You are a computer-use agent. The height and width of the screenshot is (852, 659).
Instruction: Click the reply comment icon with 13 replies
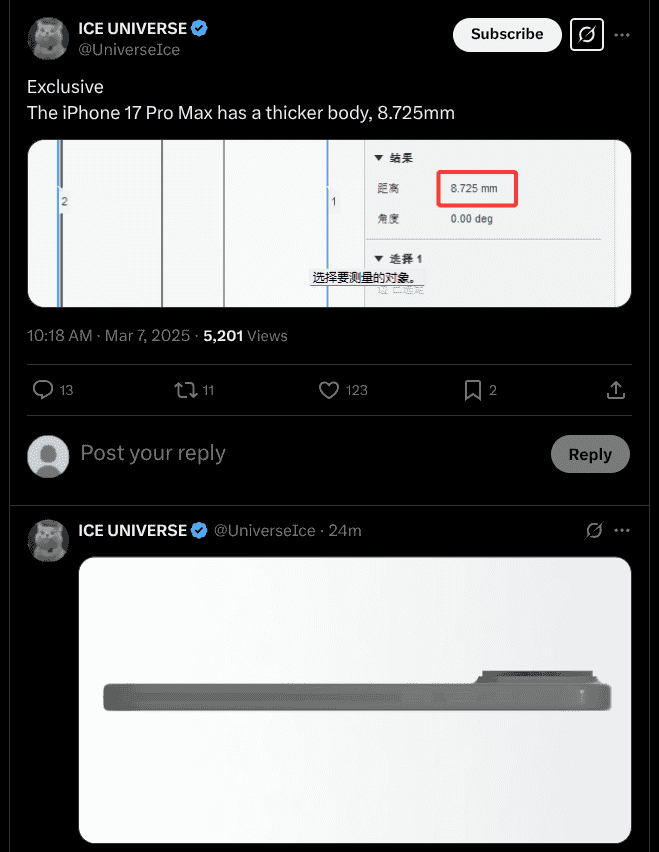pos(43,390)
